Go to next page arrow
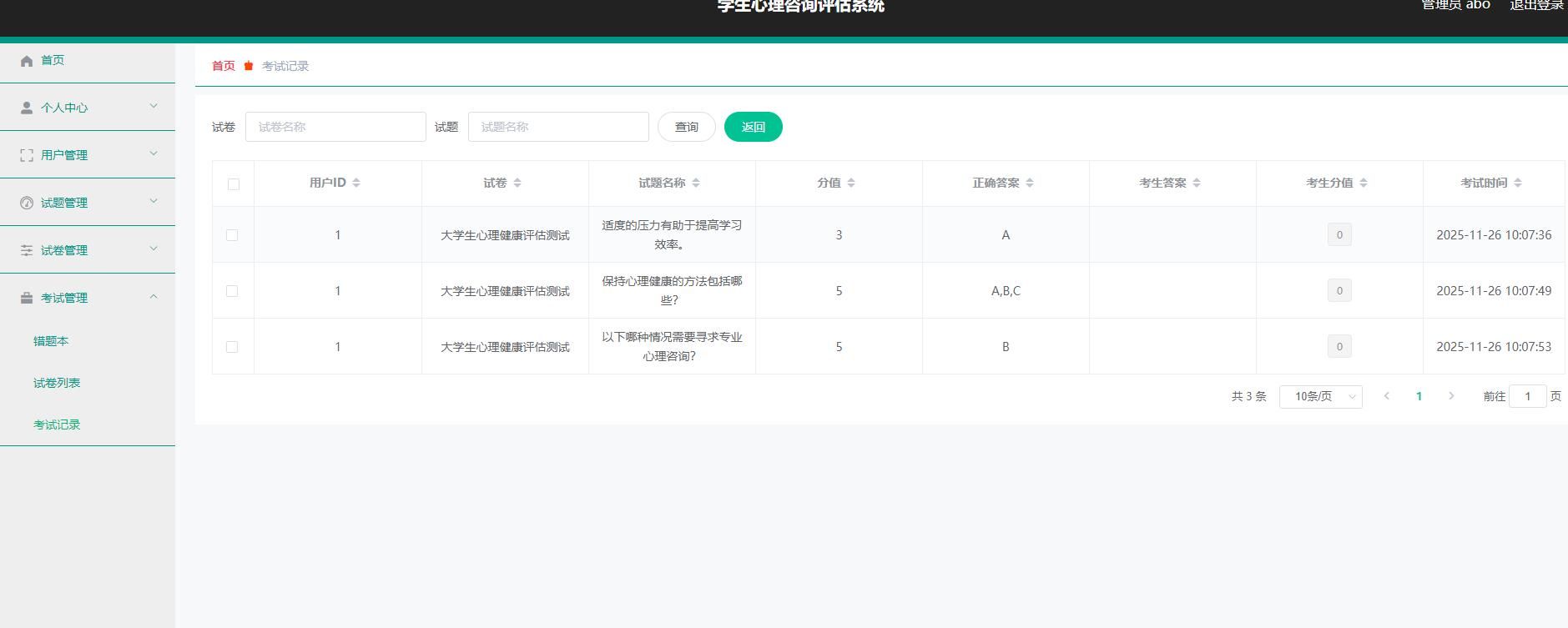Viewport: 1568px width, 628px height. [x=1451, y=396]
